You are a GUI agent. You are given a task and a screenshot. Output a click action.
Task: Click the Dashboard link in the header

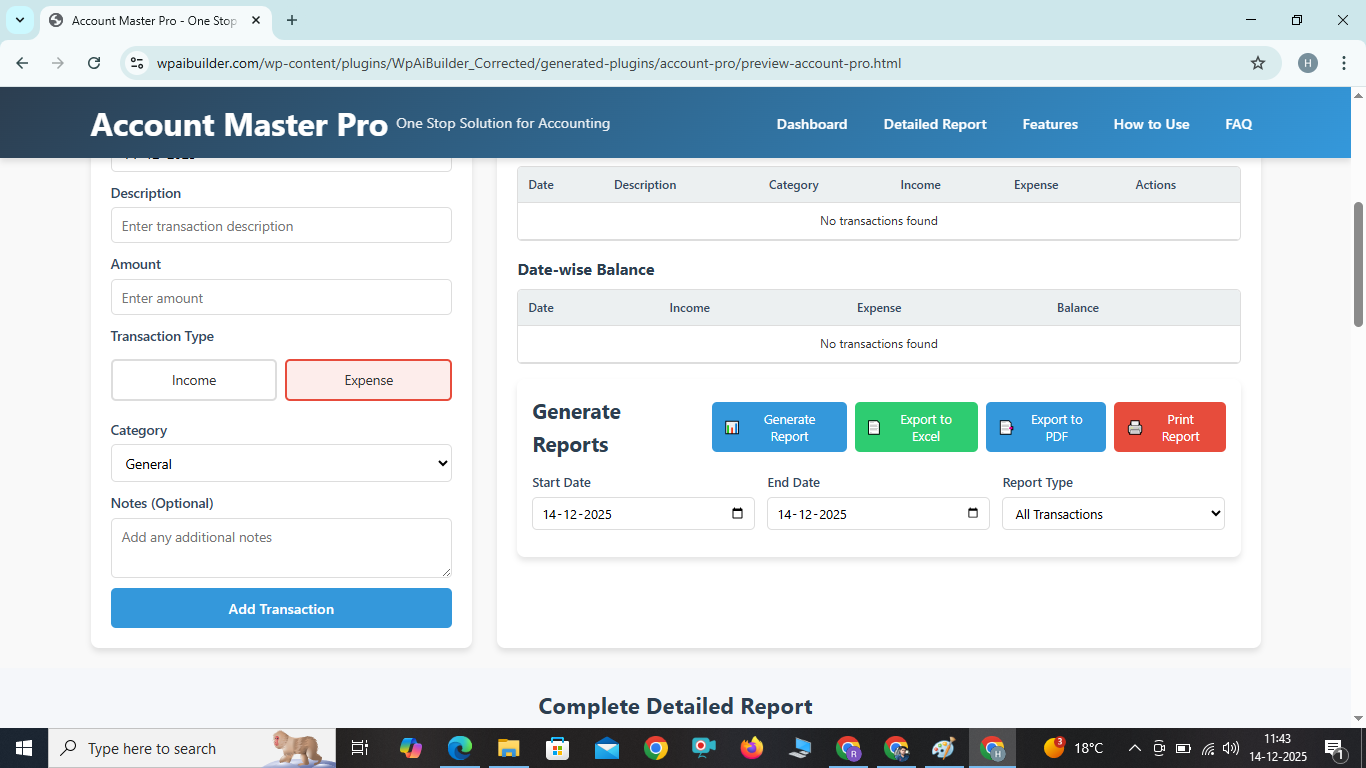(x=811, y=124)
